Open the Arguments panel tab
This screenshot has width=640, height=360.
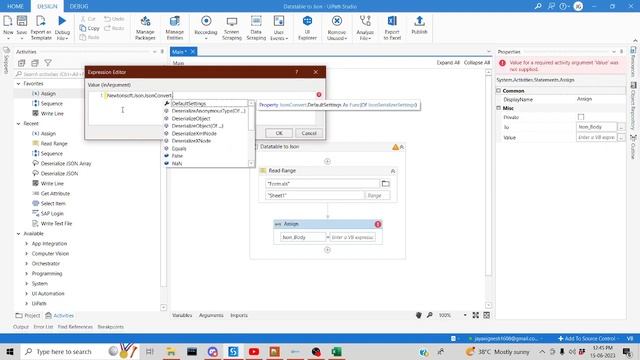tap(211, 315)
